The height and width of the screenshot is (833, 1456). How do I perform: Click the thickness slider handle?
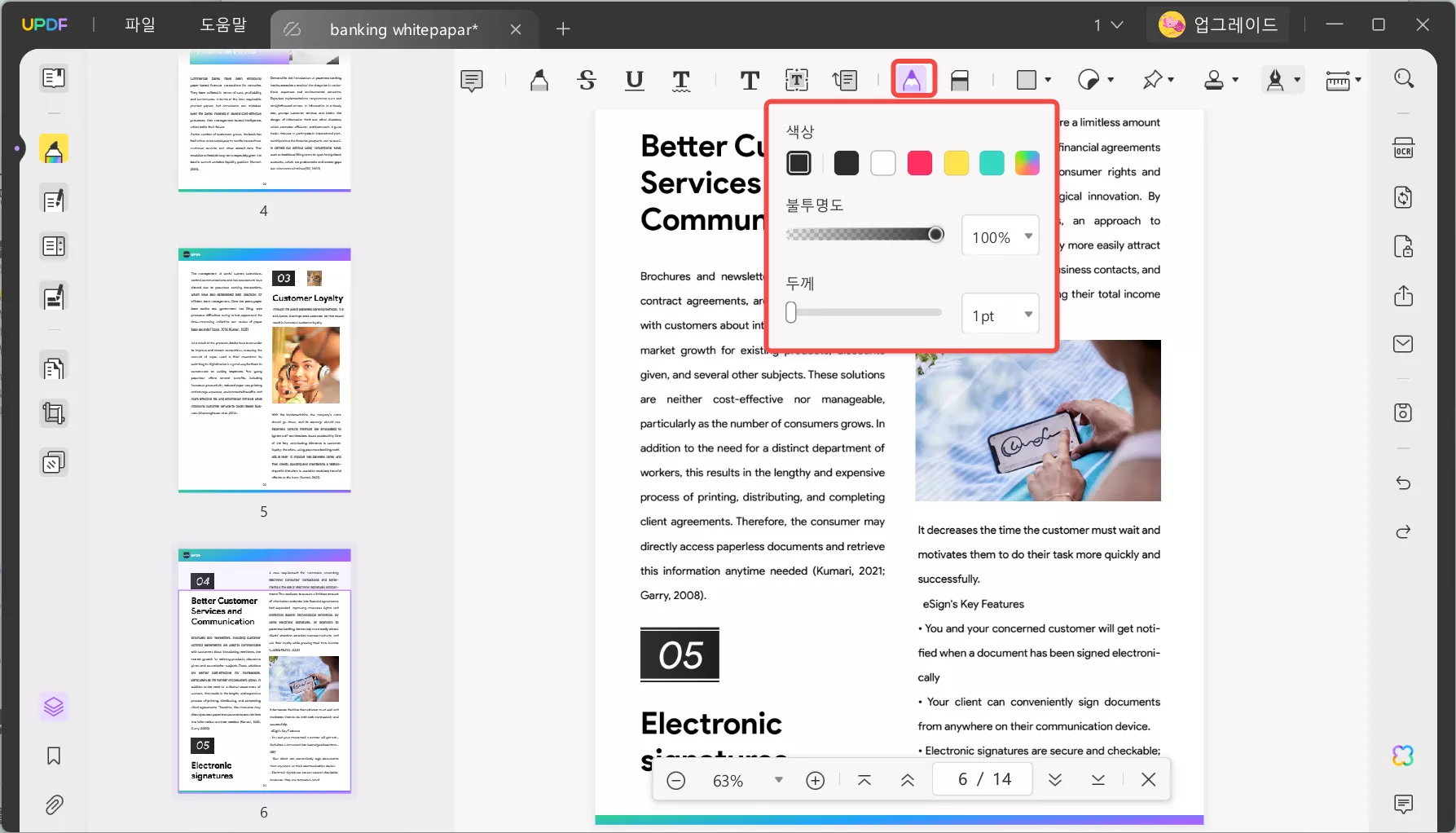coord(791,312)
